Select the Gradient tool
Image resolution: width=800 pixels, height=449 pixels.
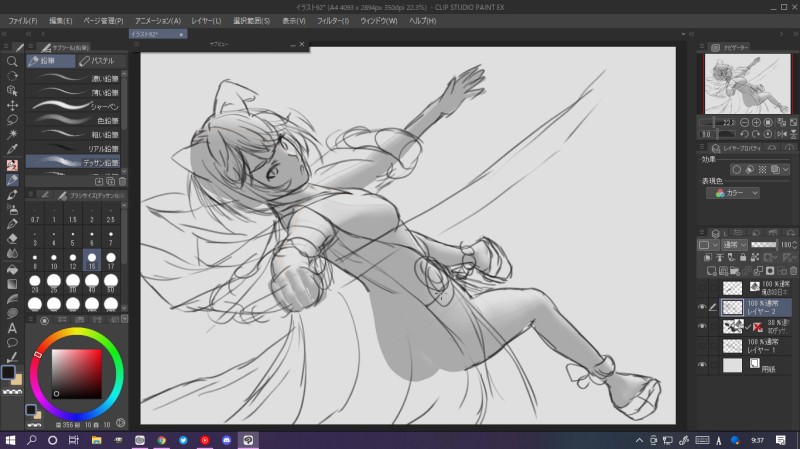[x=12, y=284]
